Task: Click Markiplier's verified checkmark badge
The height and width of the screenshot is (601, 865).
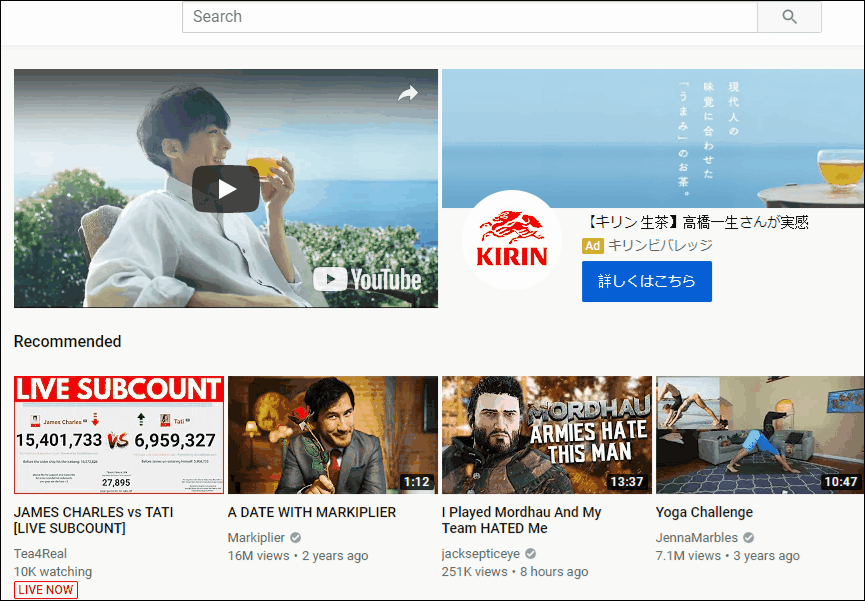Action: [296, 538]
